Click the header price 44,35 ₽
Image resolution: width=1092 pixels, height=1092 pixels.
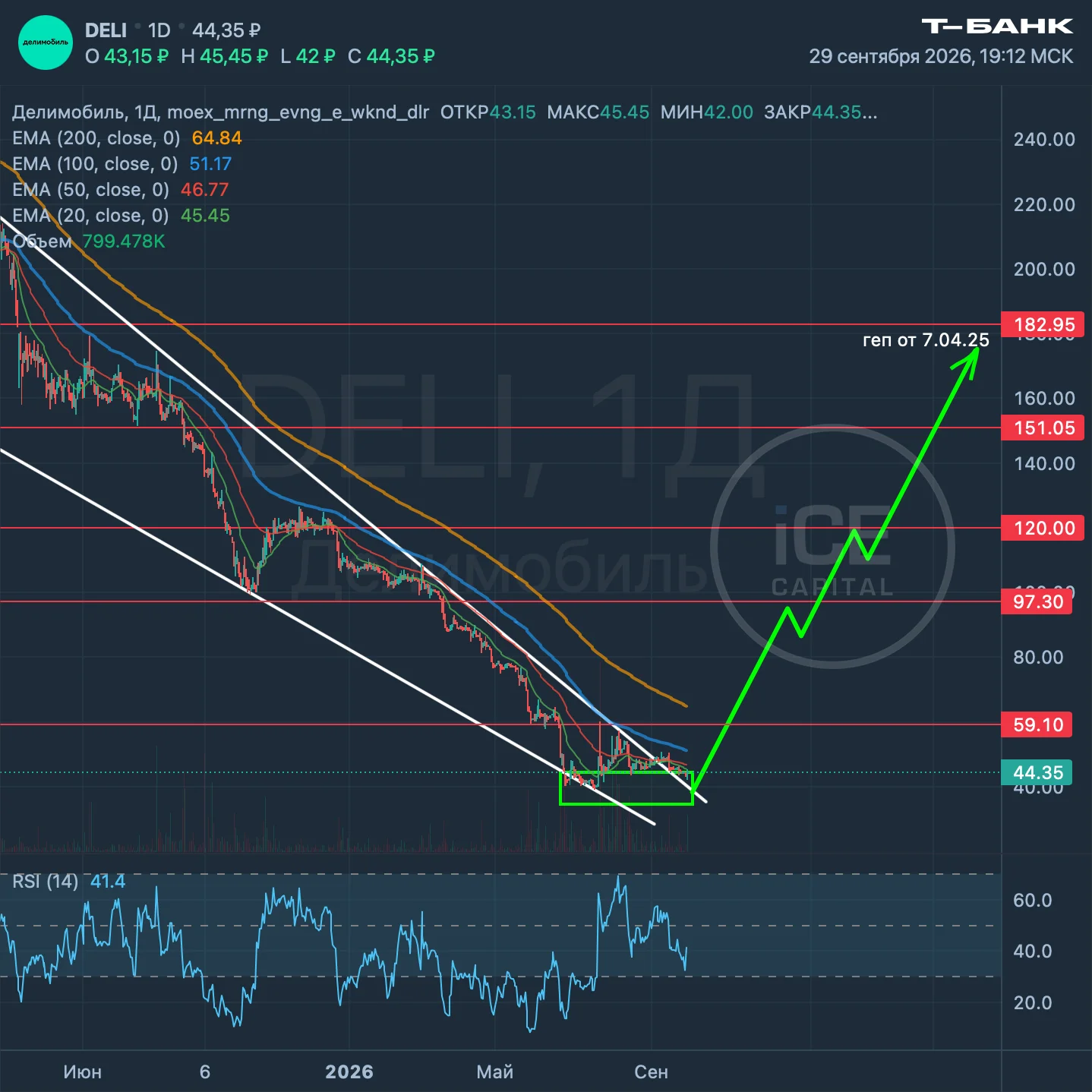coord(226,30)
